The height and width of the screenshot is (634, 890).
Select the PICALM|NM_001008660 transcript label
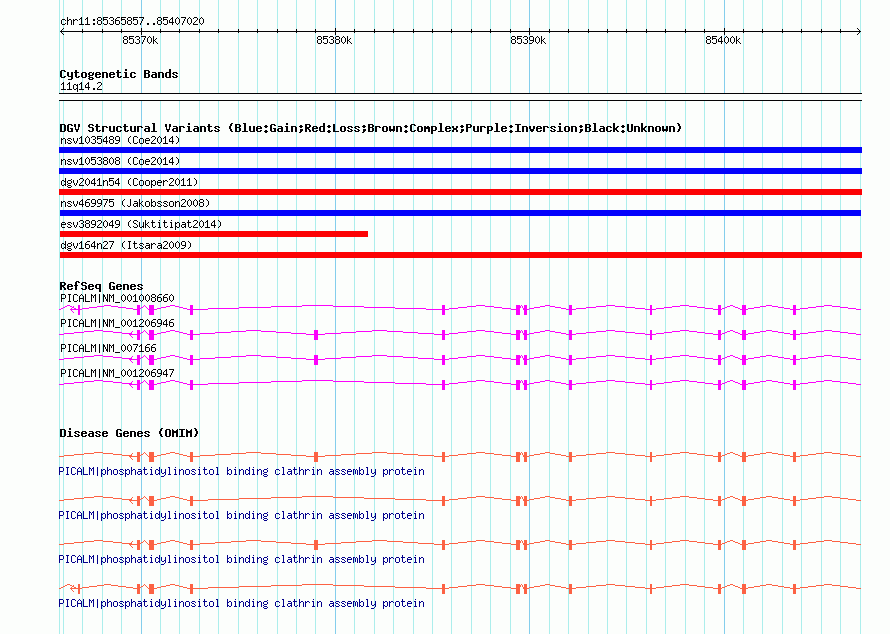click(117, 298)
